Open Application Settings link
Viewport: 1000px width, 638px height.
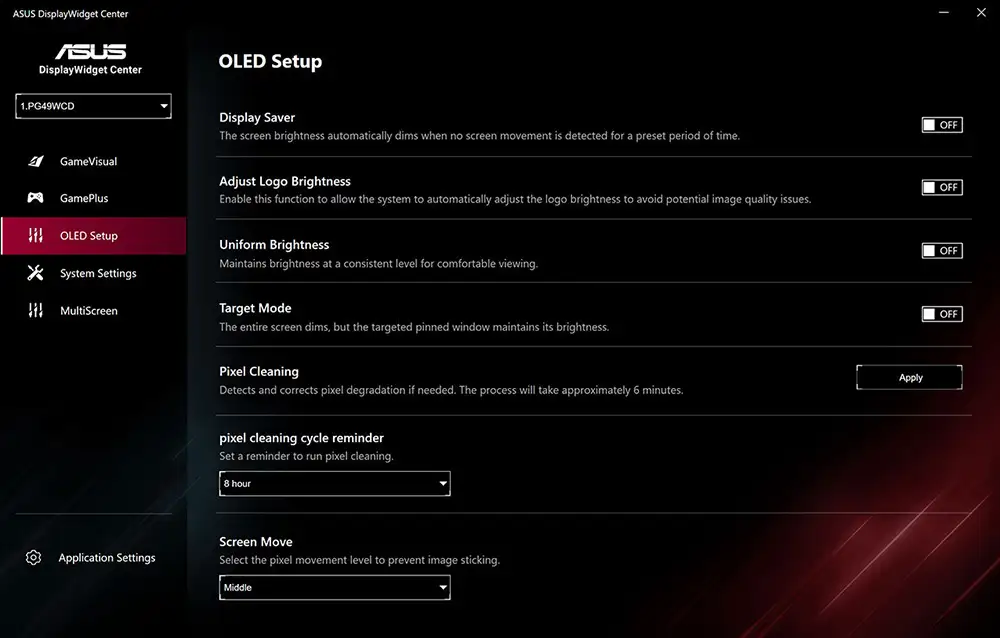107,558
